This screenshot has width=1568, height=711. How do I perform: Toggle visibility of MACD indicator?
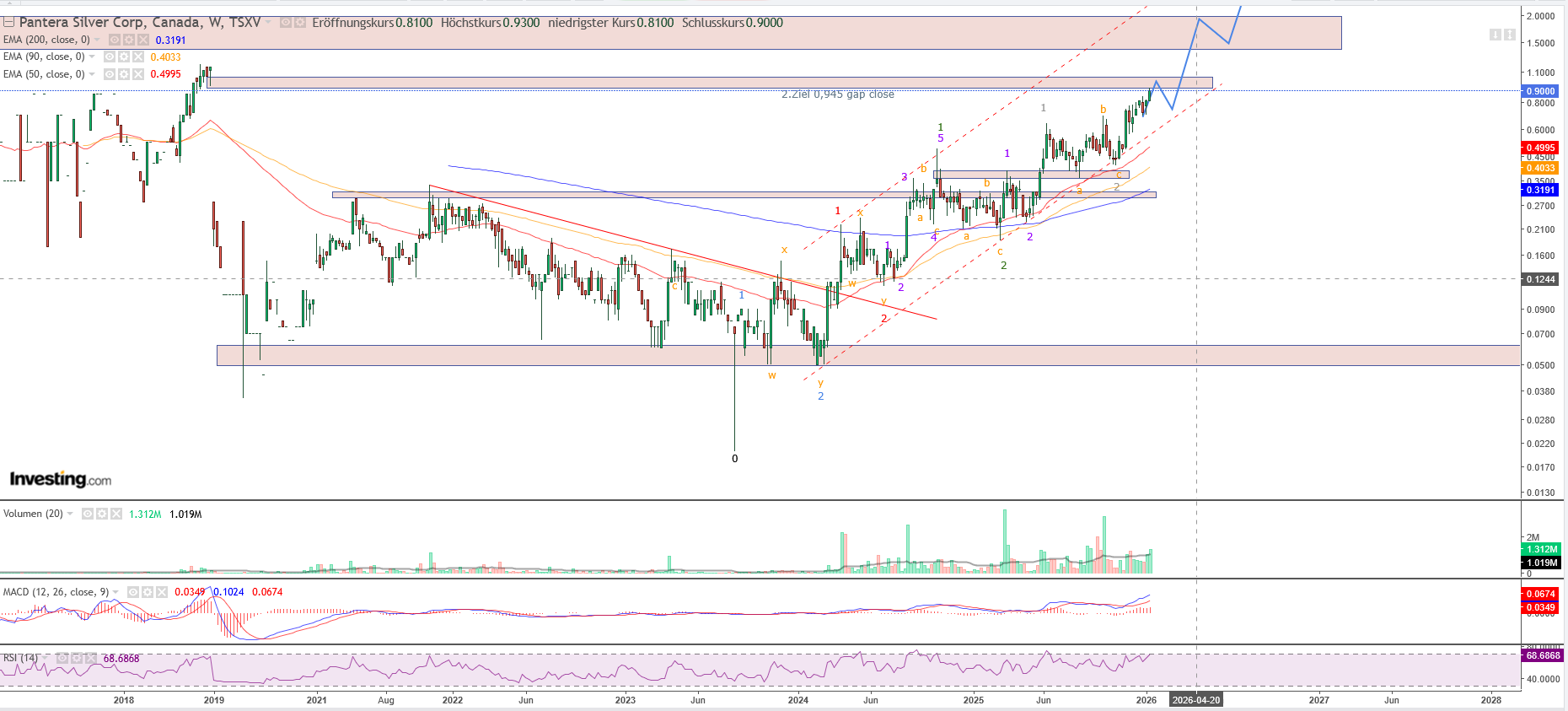133,592
